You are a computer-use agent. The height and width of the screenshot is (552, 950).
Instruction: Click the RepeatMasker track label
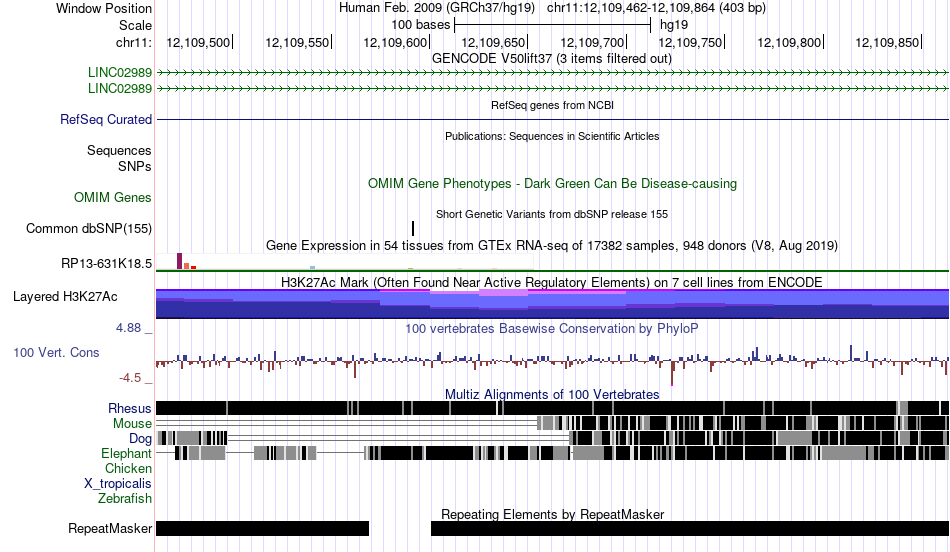110,528
